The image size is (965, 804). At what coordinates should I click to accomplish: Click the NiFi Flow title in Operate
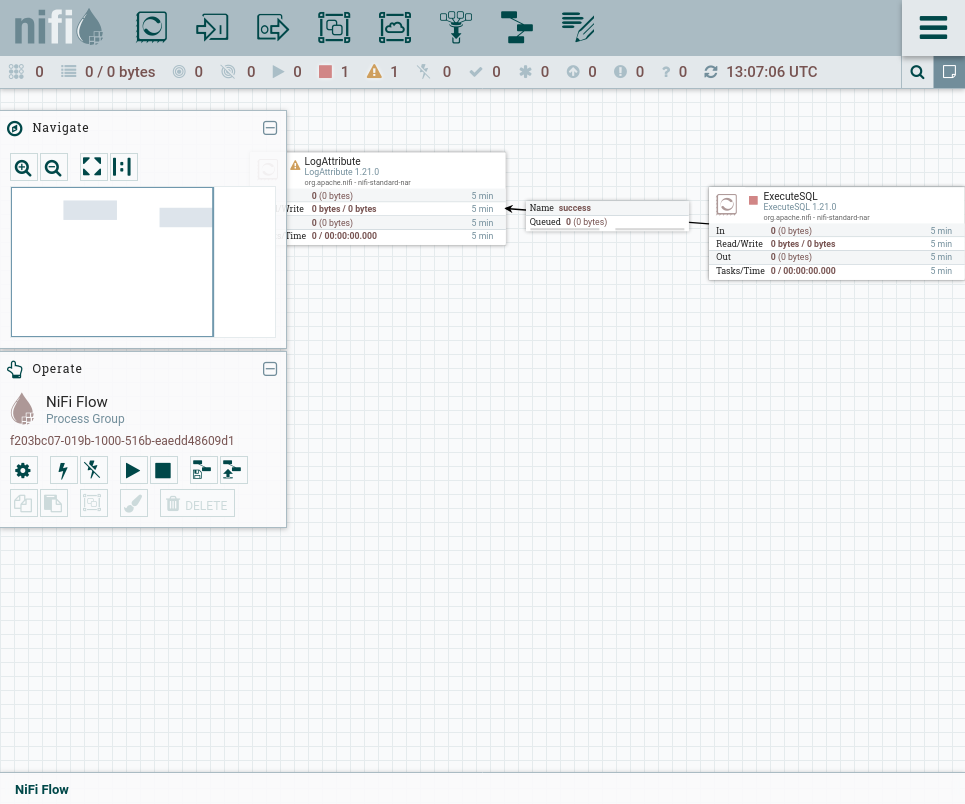click(x=77, y=402)
